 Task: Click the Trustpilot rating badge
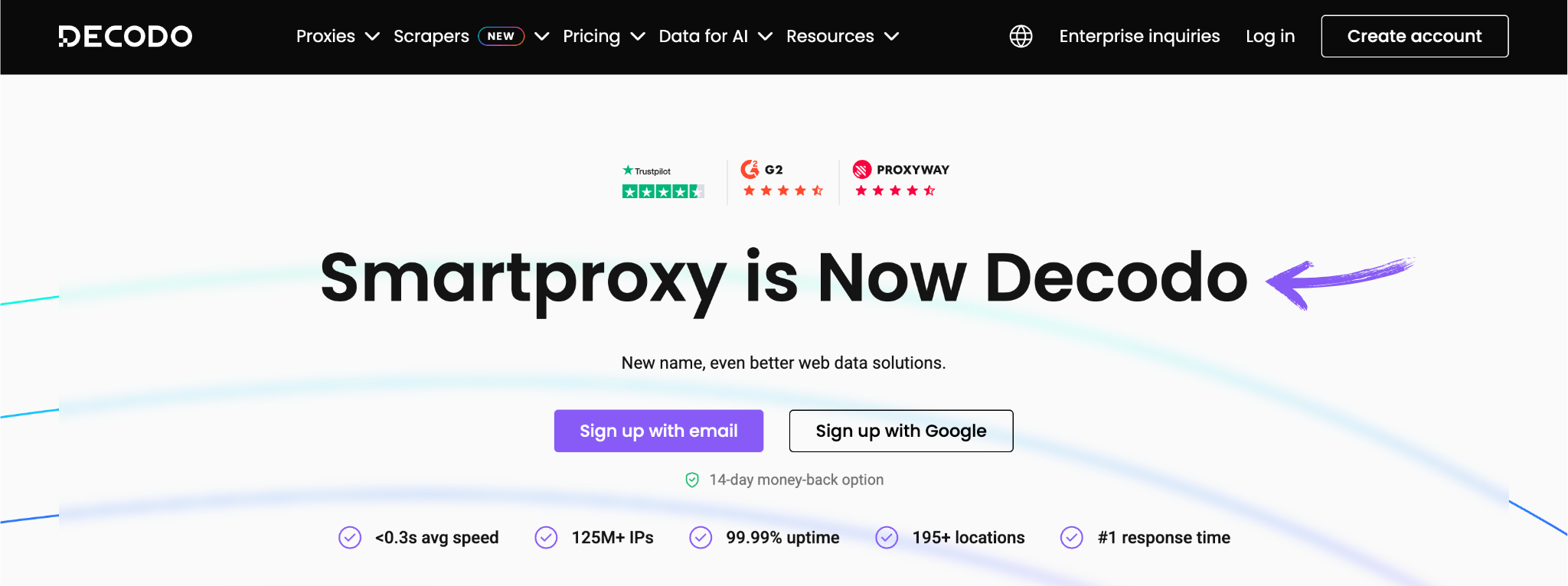pos(663,182)
